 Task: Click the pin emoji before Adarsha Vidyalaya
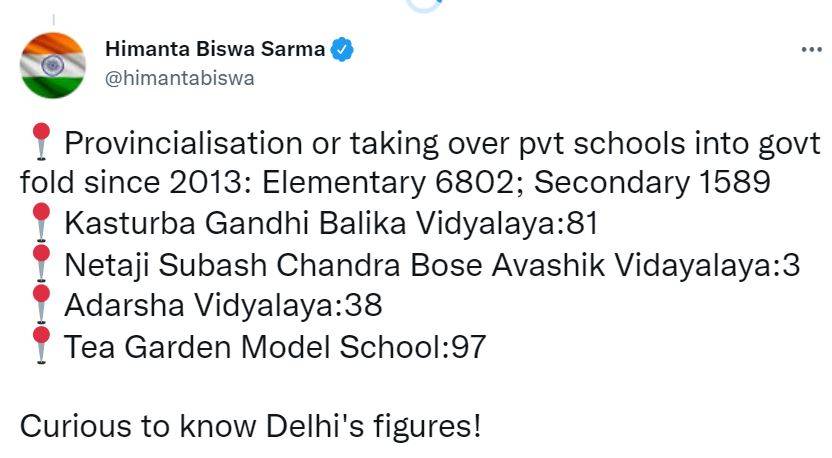pyautogui.click(x=39, y=305)
